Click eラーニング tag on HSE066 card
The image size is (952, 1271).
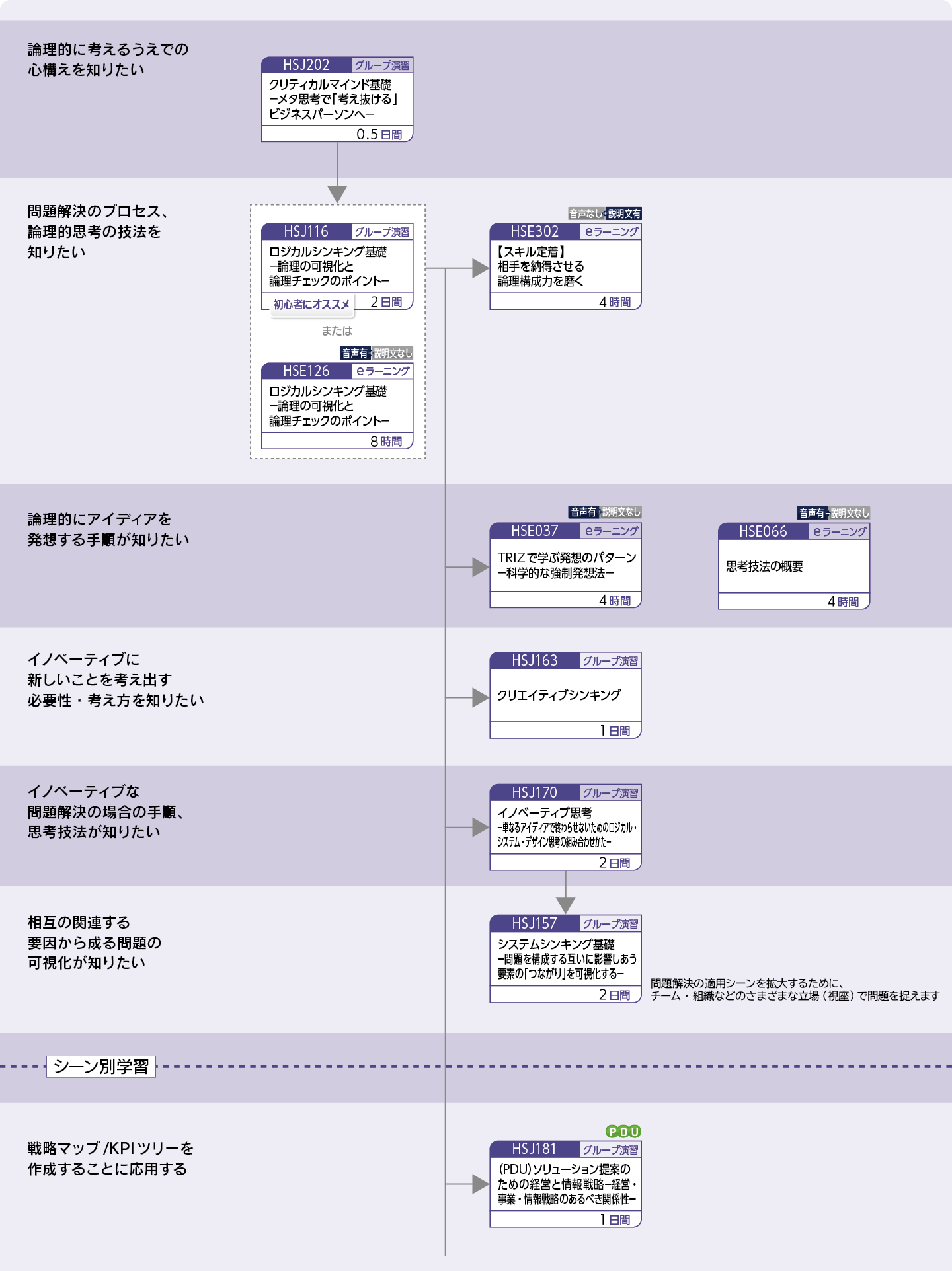click(839, 531)
